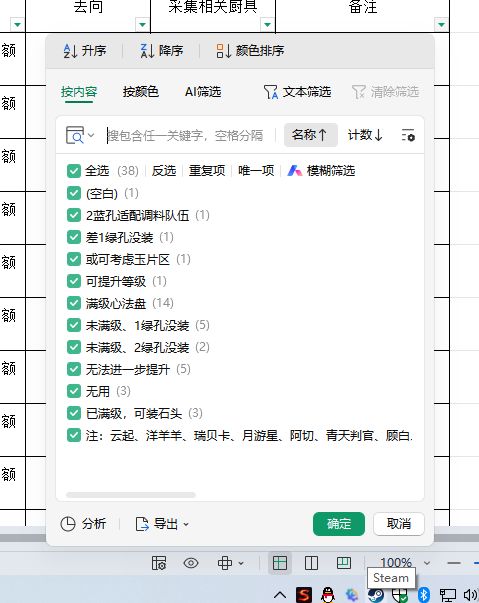Click 清除筛选 clear filter

click(385, 92)
